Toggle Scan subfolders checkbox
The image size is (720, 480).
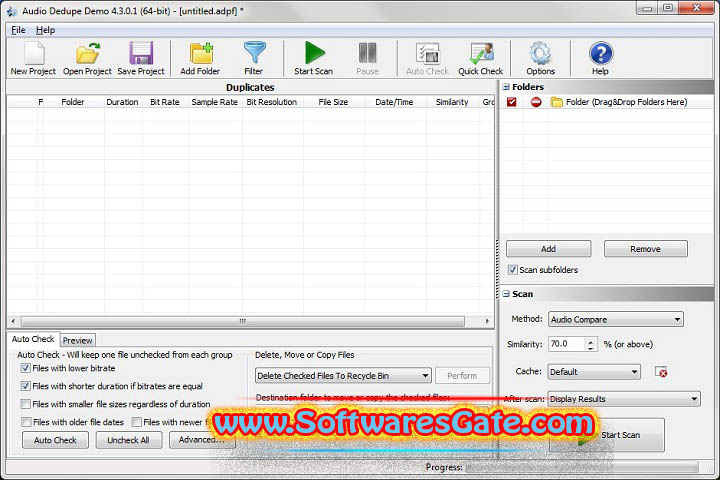pyautogui.click(x=512, y=270)
